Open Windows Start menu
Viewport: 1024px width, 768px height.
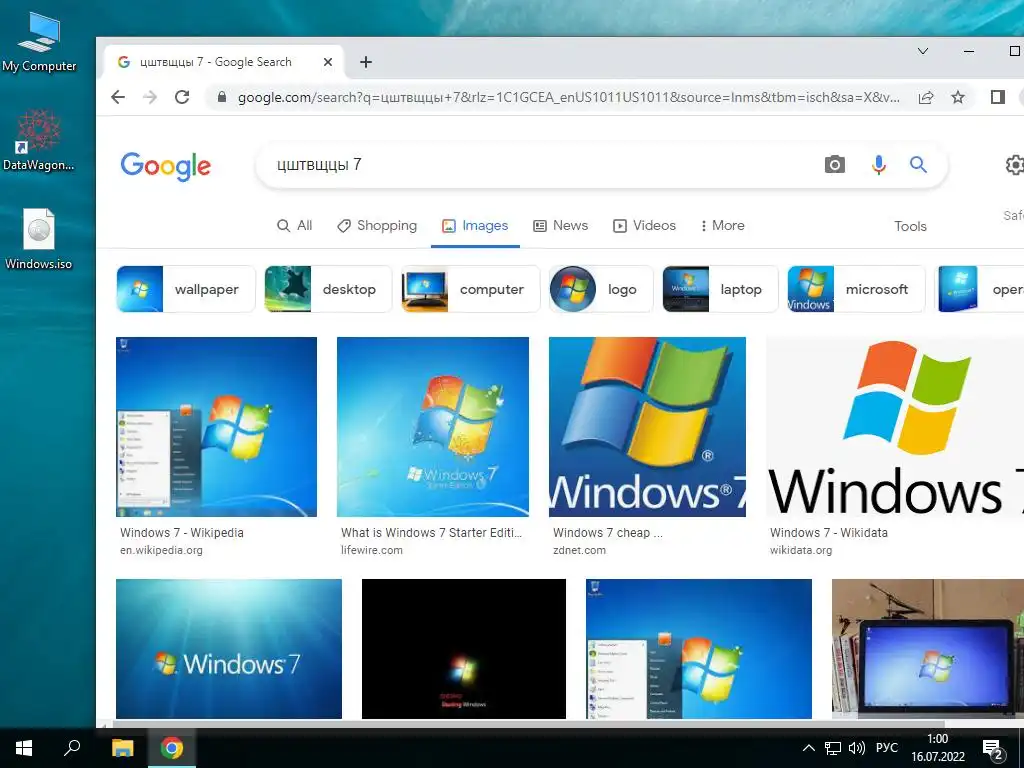tap(24, 748)
